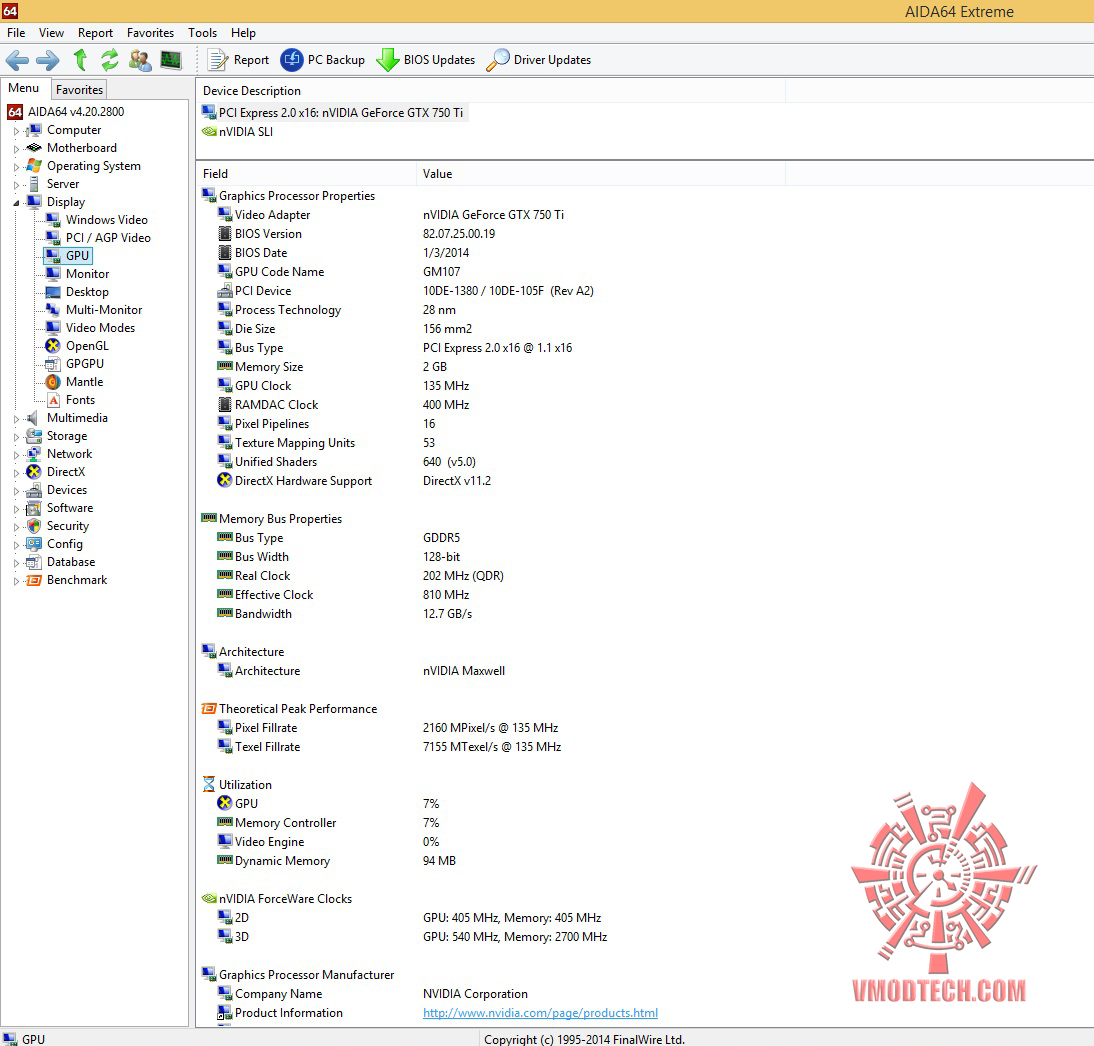Check for BIOS Updates
Screen dimensions: 1094x1046
(x=426, y=60)
